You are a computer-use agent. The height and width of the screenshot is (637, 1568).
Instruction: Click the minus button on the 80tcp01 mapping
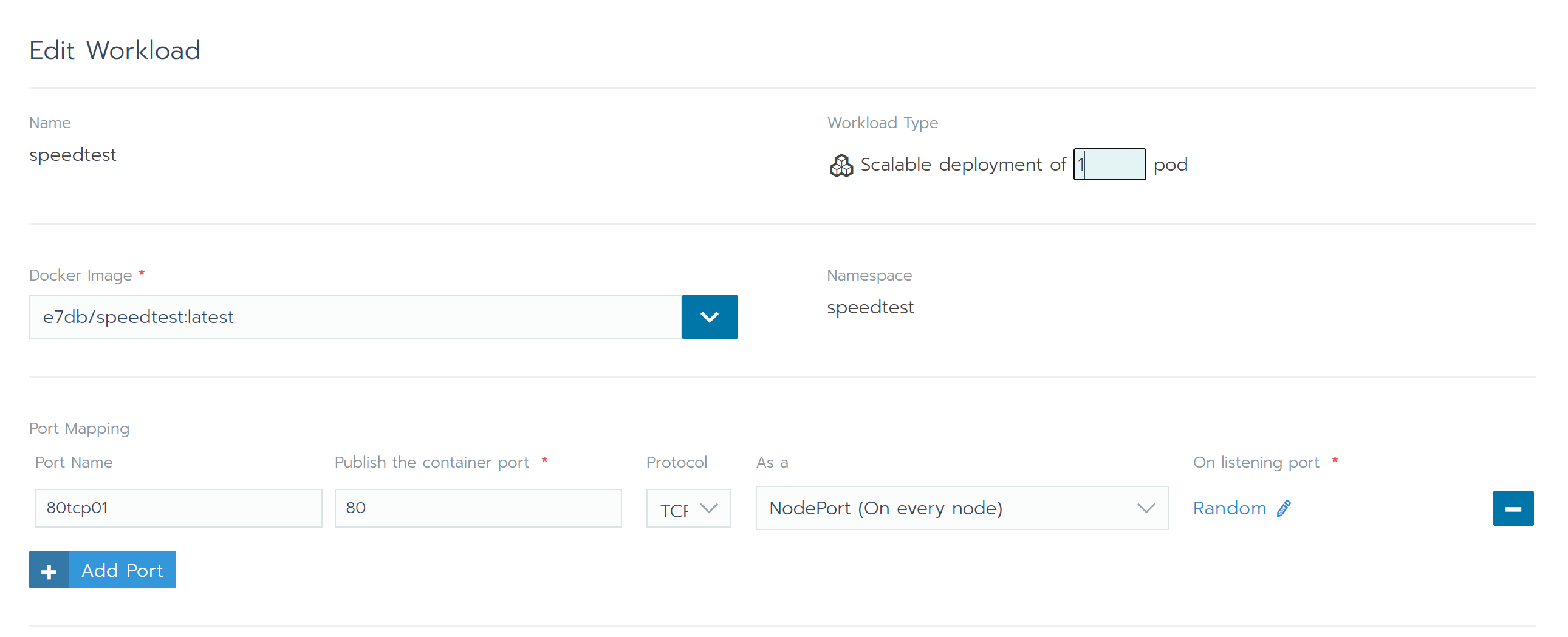click(x=1513, y=508)
